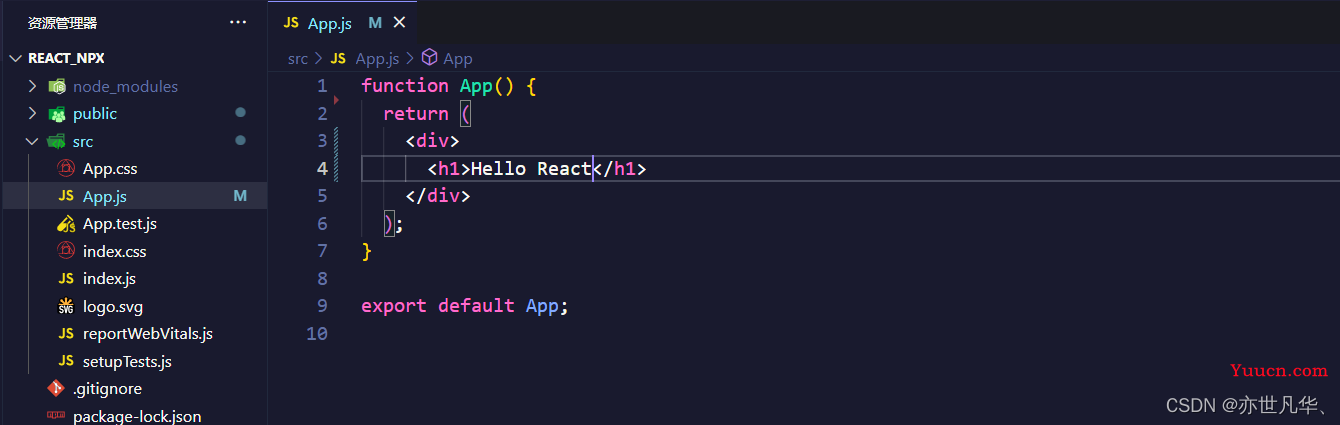Expand the public folder chevron
The height and width of the screenshot is (425, 1340).
click(33, 113)
